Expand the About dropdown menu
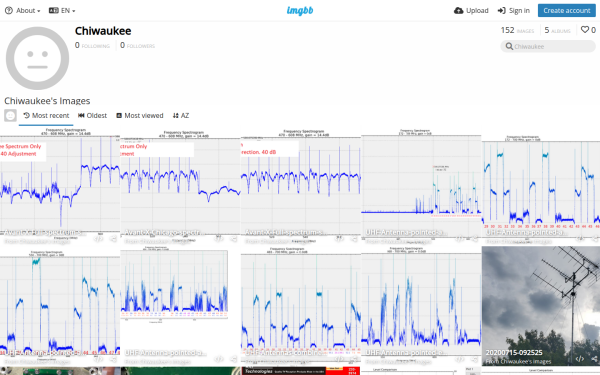This screenshot has width=600, height=375. click(23, 11)
